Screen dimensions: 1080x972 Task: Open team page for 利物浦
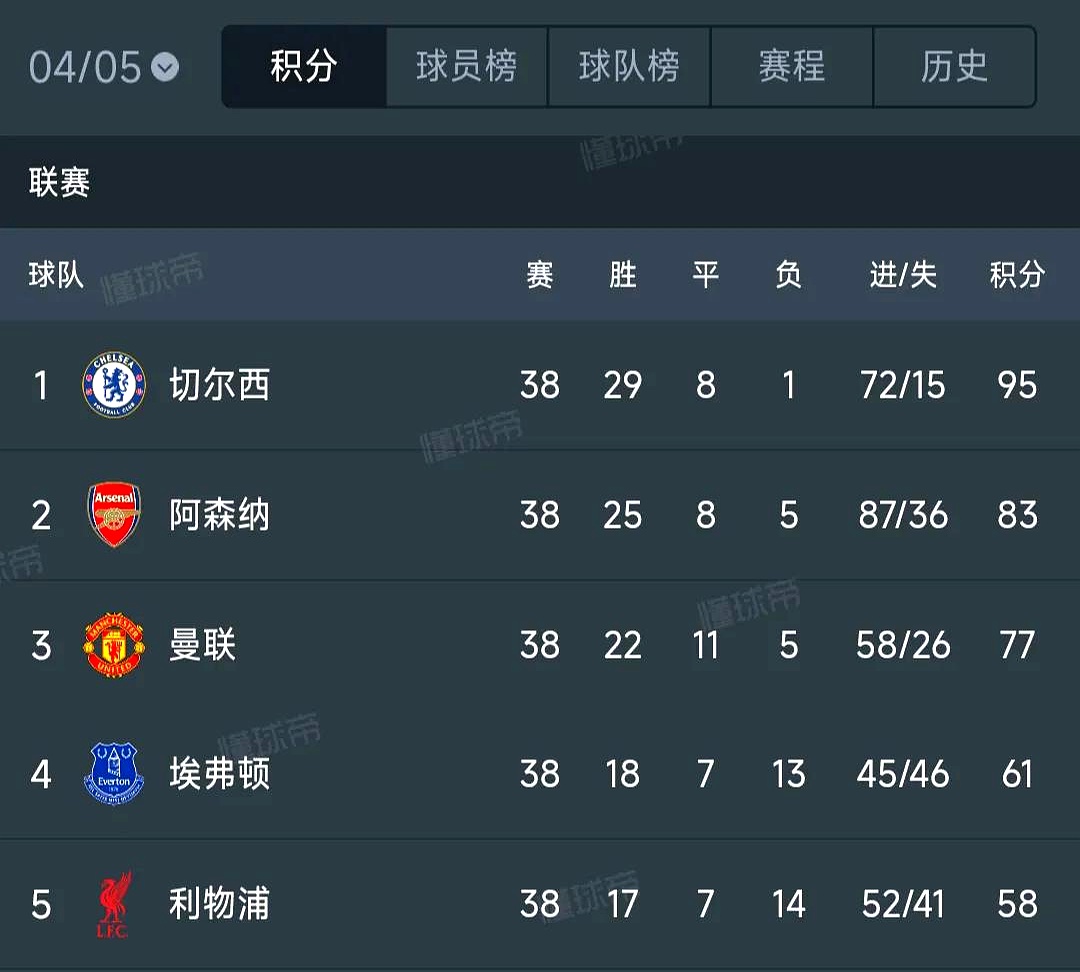tap(220, 904)
